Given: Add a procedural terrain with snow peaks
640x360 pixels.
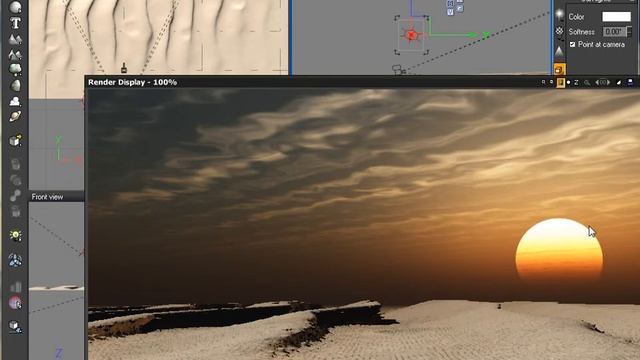Looking at the screenshot, I should coord(15,54).
